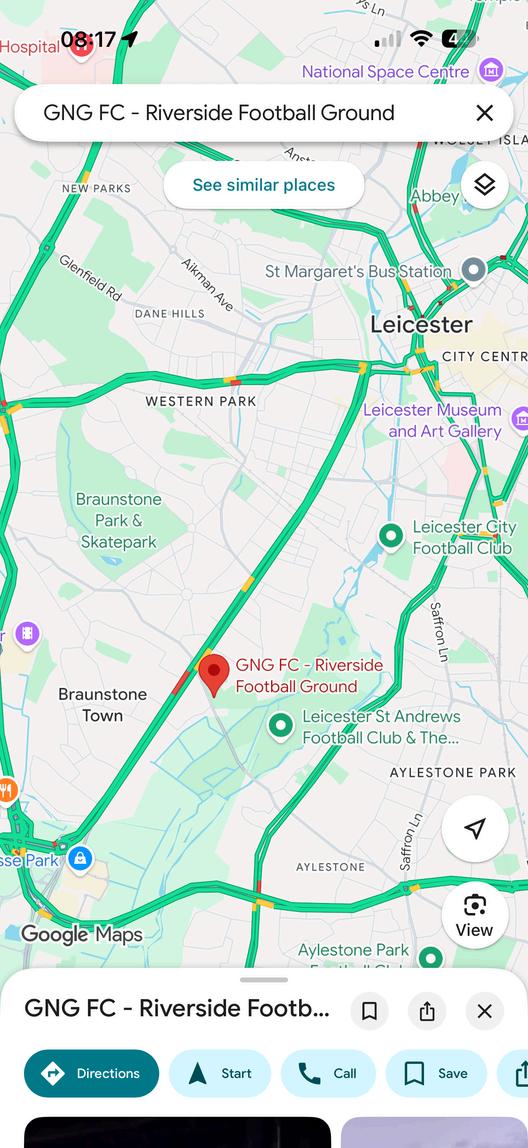Clear the search field with the X
Viewport: 528px width, 1148px height.
coord(484,113)
